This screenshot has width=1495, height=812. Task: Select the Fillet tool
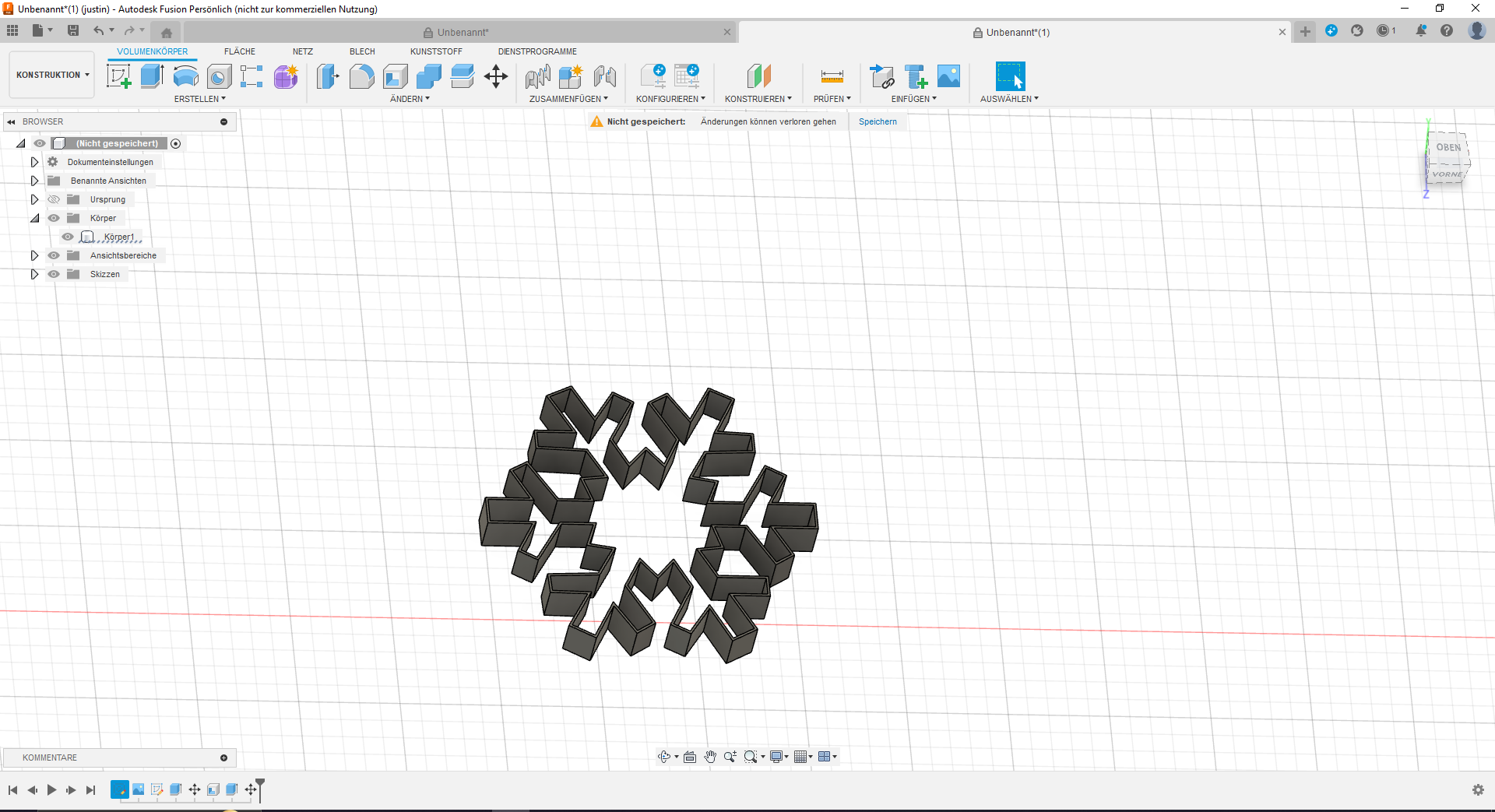pos(361,76)
